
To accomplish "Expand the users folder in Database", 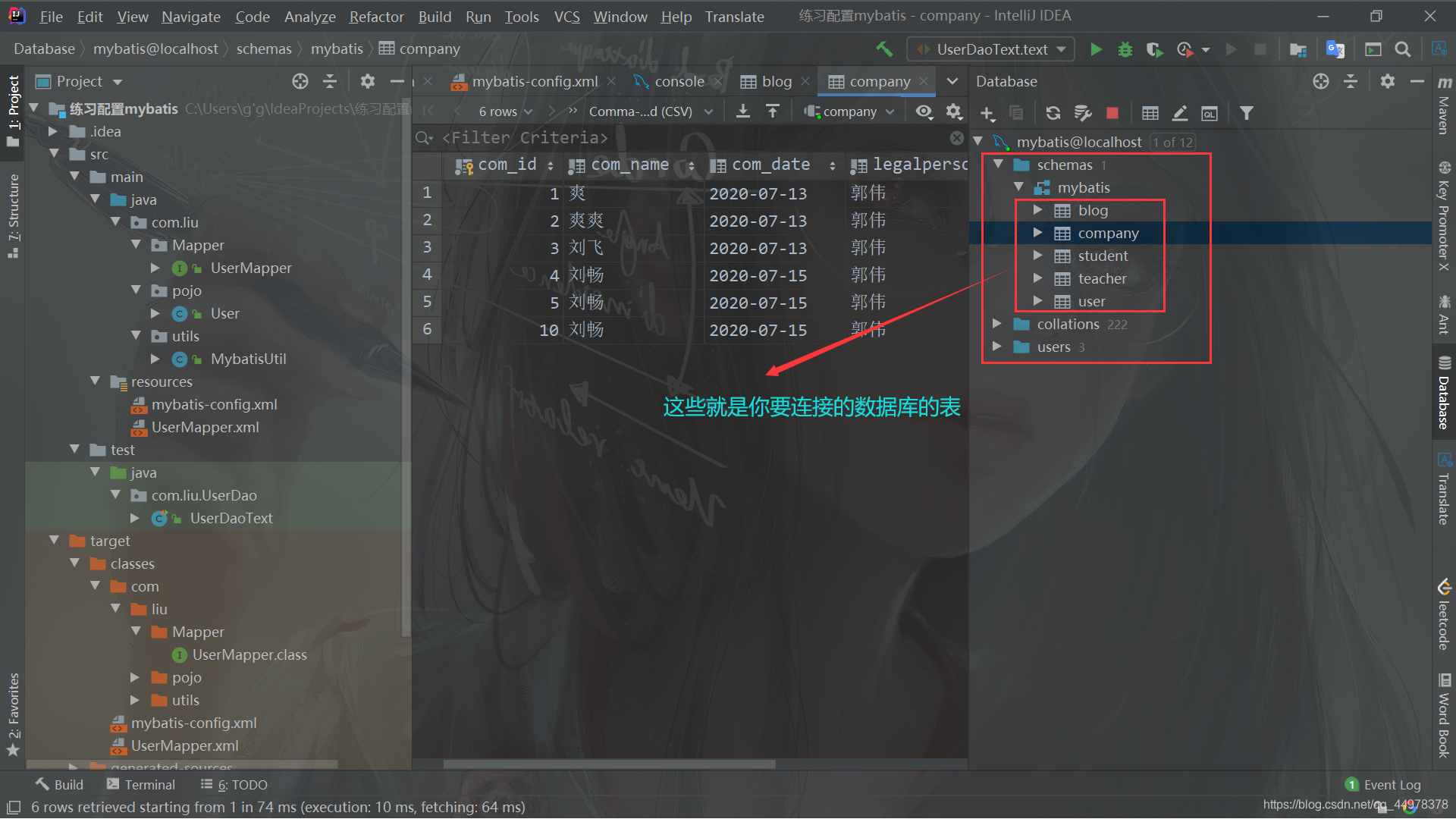I will 997,347.
